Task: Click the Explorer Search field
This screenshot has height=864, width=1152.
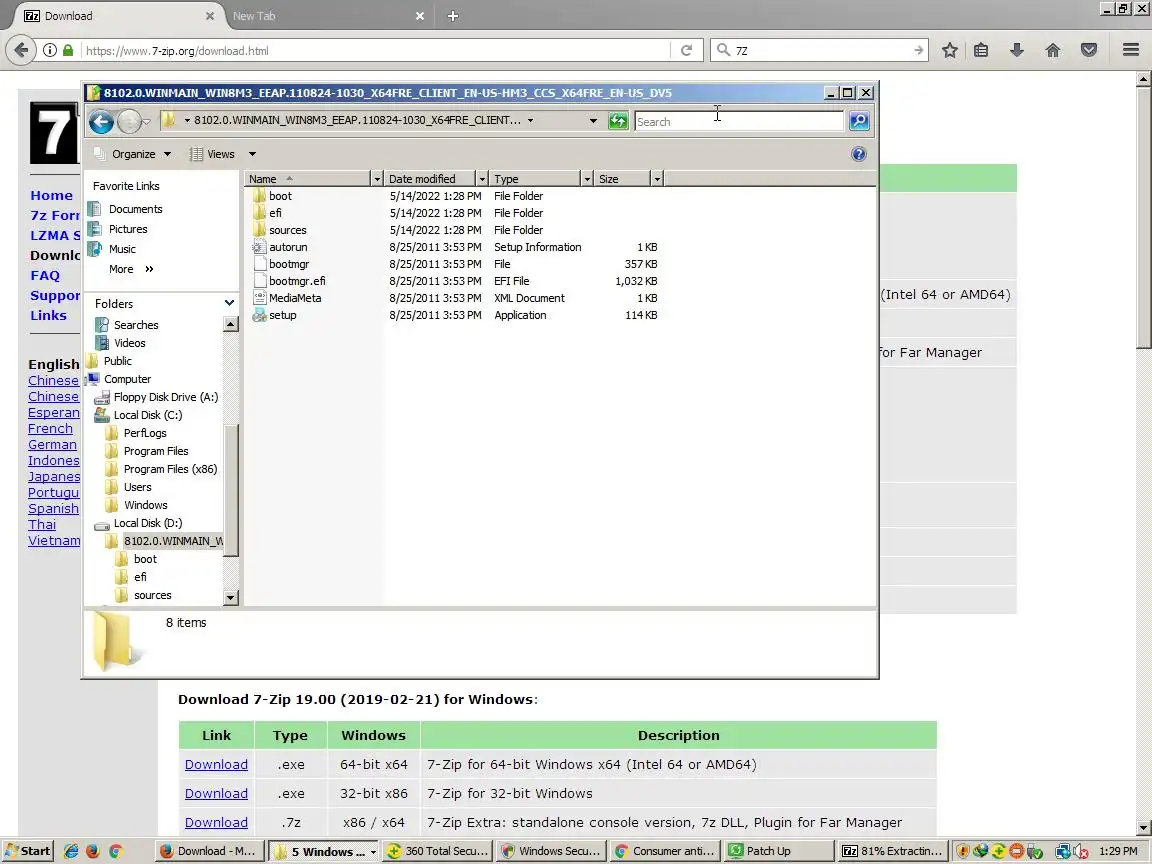Action: 739,121
